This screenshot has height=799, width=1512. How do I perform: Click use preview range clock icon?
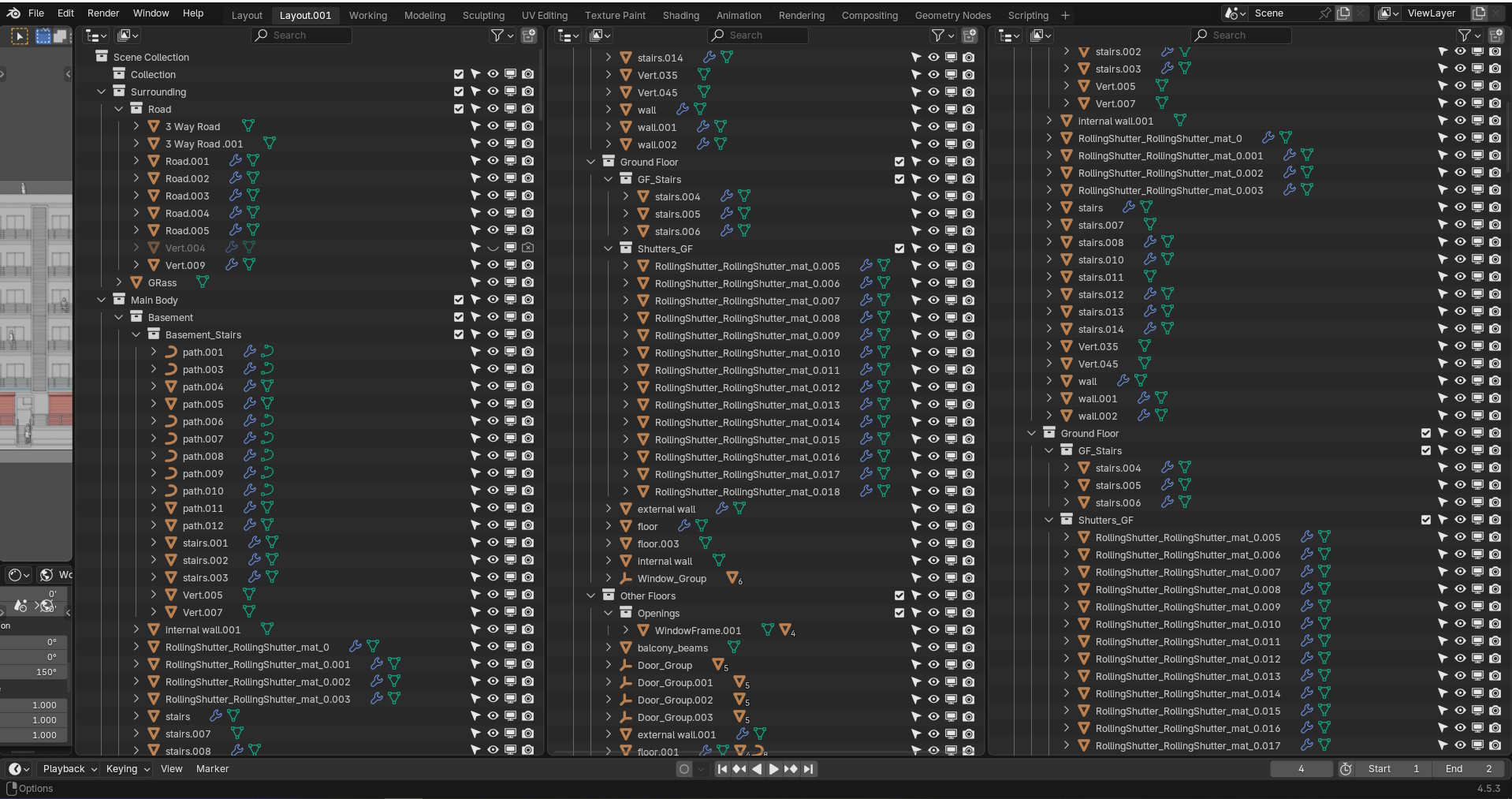(x=1346, y=769)
